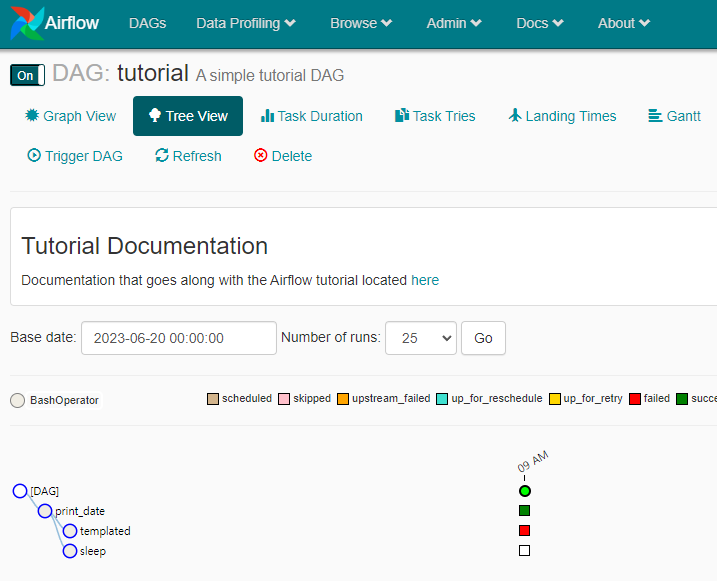Click the white sleep task instance square
This screenshot has height=581, width=717.
point(524,550)
